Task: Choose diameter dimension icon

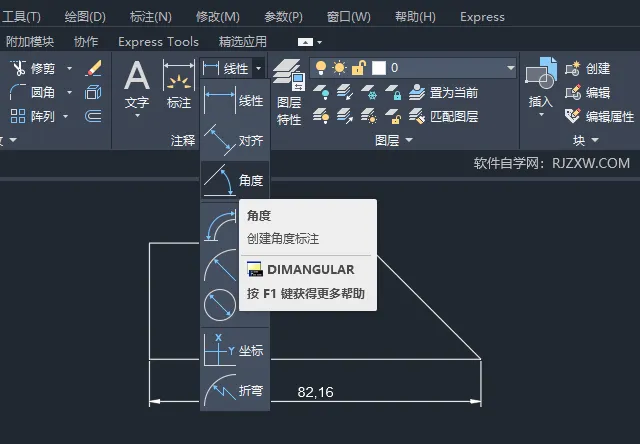Action: (220, 305)
